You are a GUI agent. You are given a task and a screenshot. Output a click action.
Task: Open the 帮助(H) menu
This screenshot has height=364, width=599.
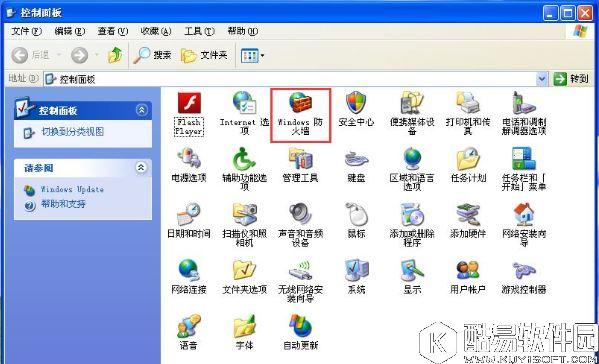(243, 31)
